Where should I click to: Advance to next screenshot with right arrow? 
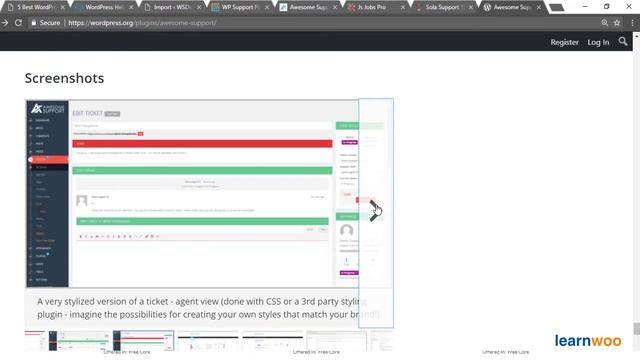click(376, 212)
